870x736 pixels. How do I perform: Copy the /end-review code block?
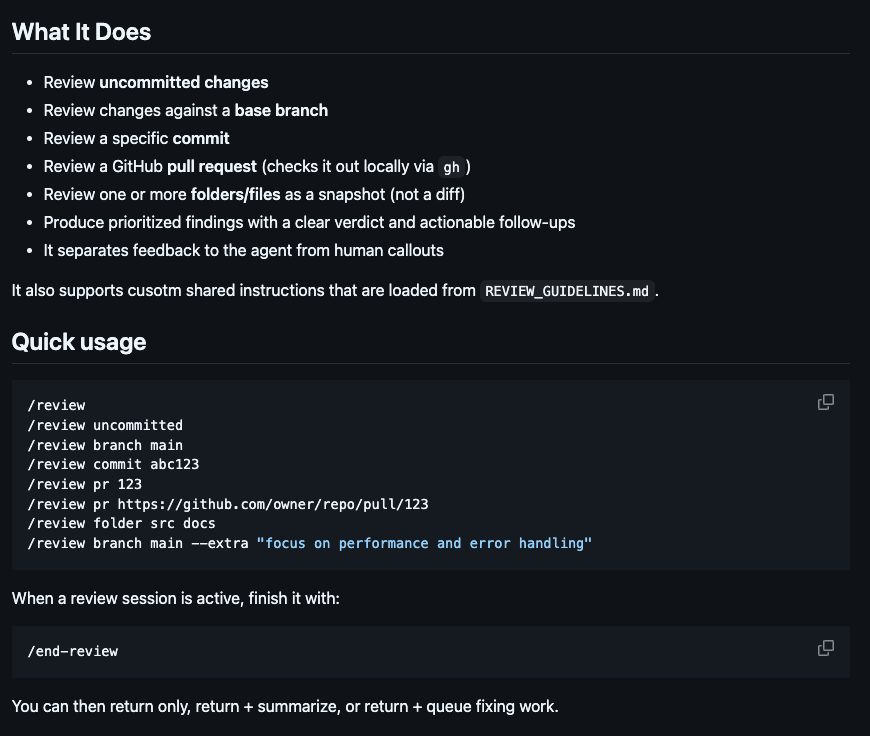pyautogui.click(x=826, y=648)
